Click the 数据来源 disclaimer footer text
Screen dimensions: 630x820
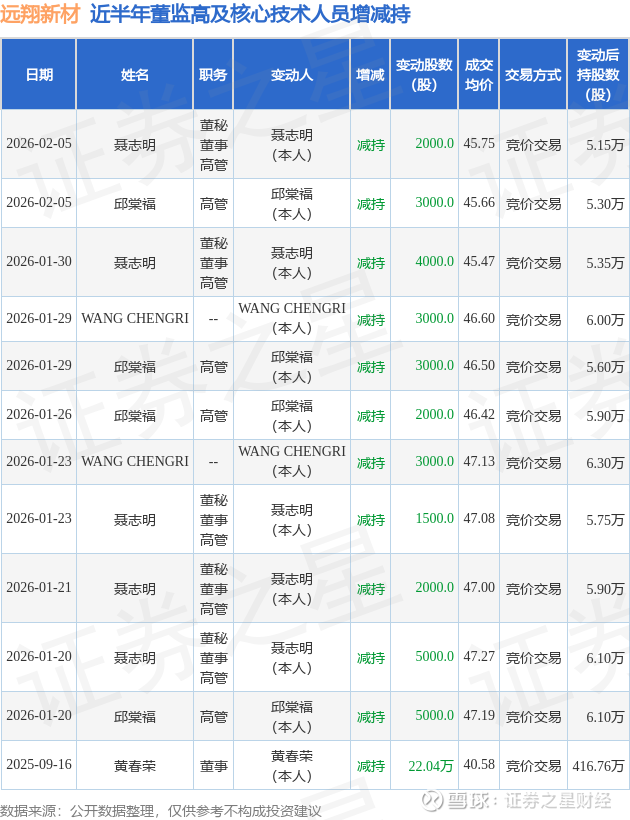161,811
